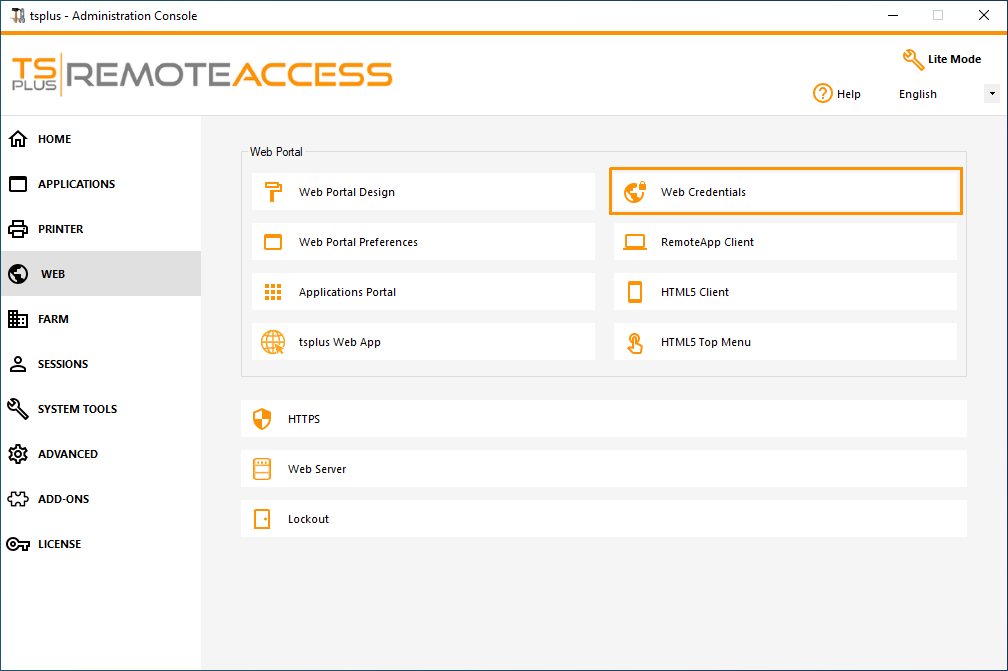
Task: Open the Applications Portal configuration
Action: (x=422, y=291)
